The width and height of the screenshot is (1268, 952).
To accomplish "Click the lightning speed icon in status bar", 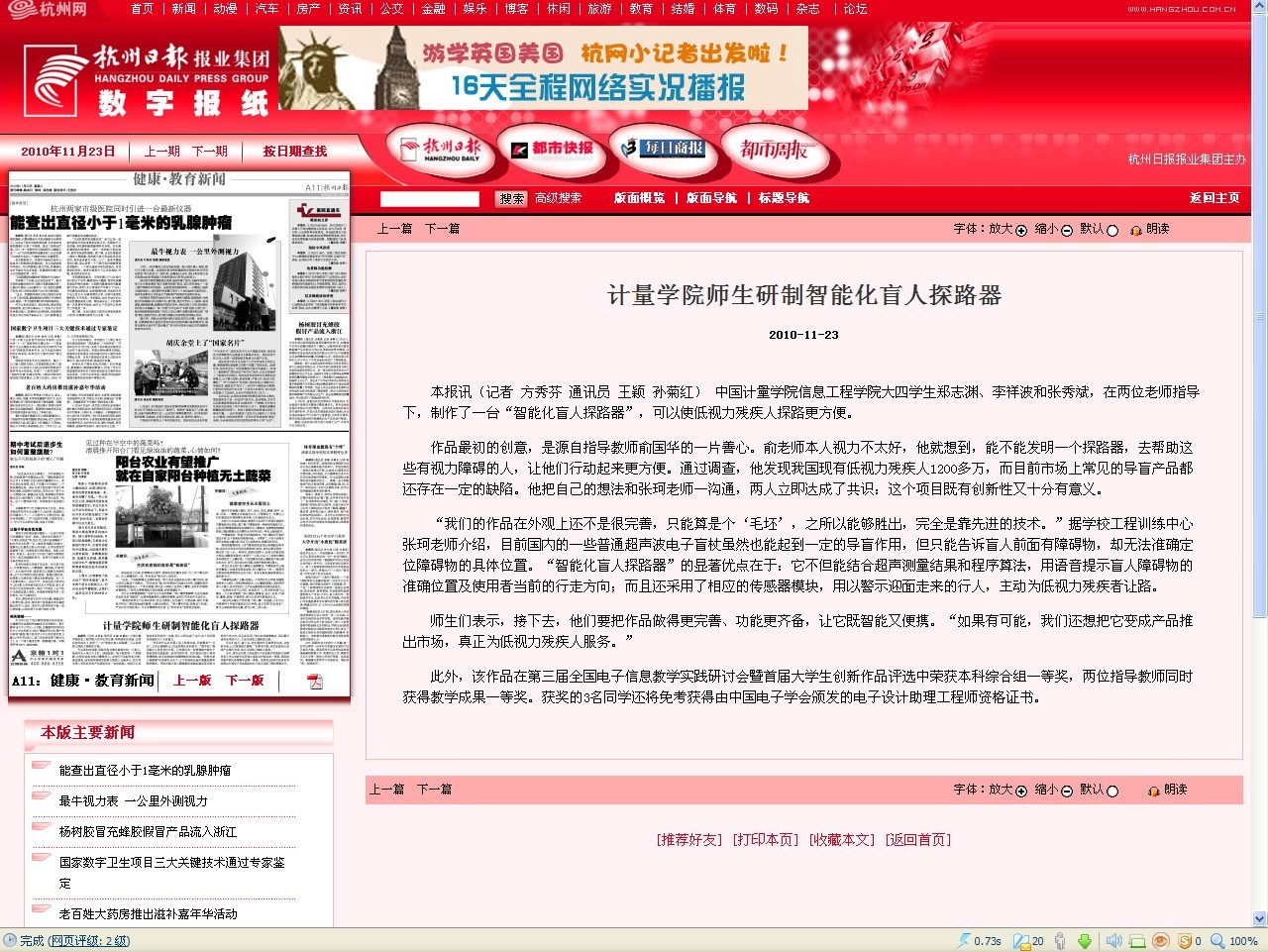I will pyautogui.click(x=964, y=941).
